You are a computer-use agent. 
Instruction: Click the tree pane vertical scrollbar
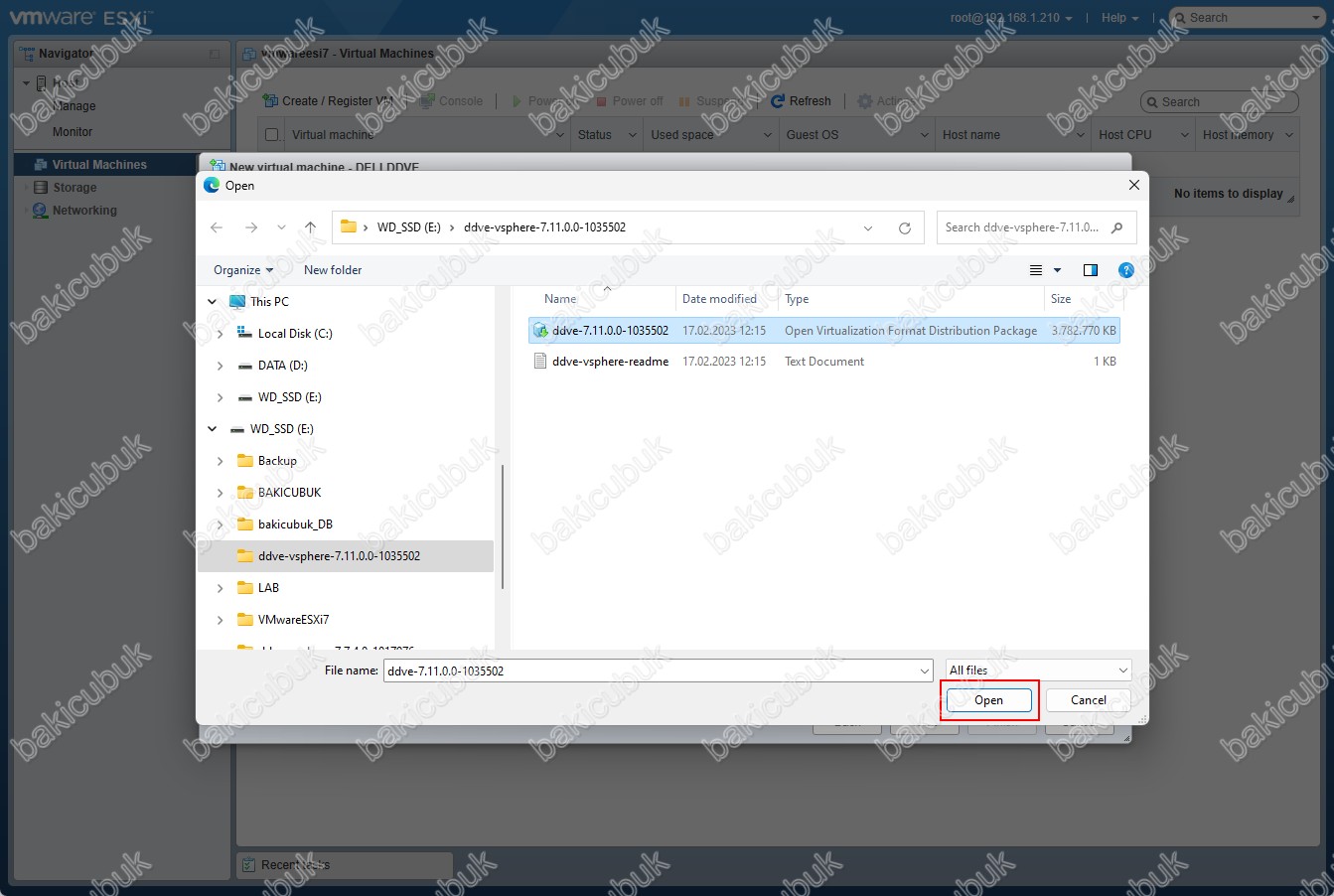tap(503, 526)
